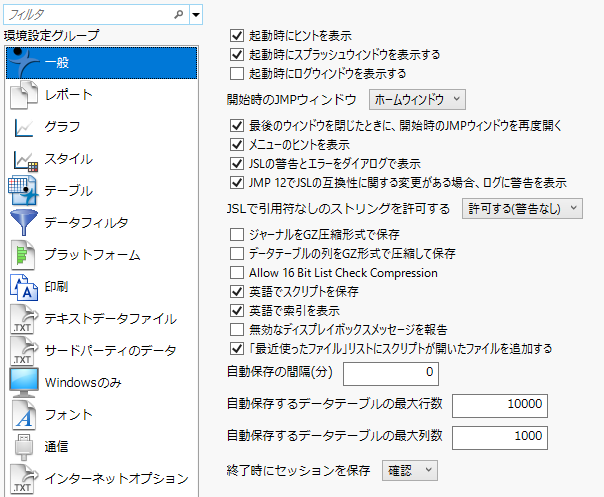Select フォント in the group list
Viewport: 604px width, 497px height.
tap(102, 415)
